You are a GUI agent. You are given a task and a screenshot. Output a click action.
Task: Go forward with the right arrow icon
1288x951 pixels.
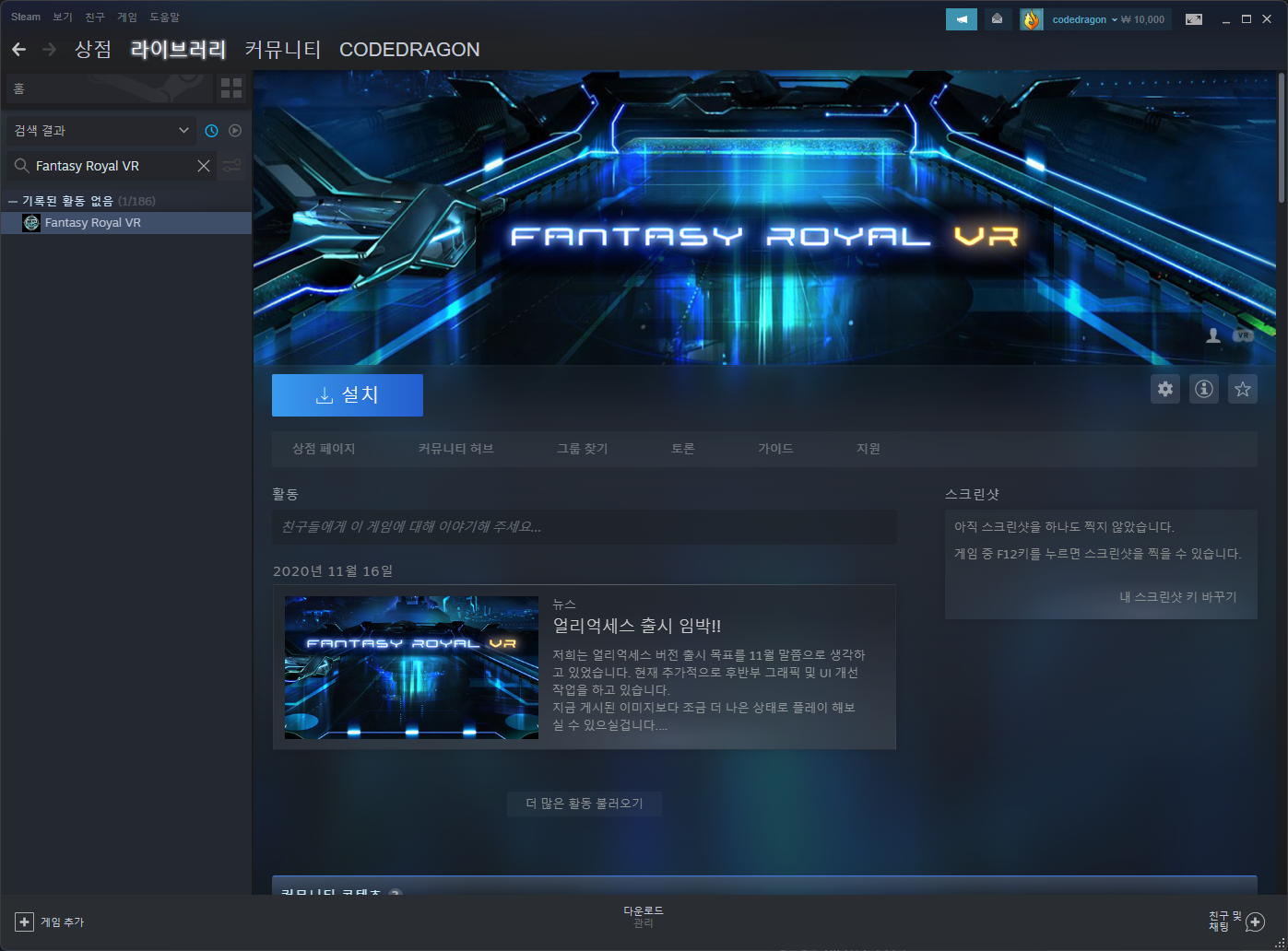click(x=50, y=49)
